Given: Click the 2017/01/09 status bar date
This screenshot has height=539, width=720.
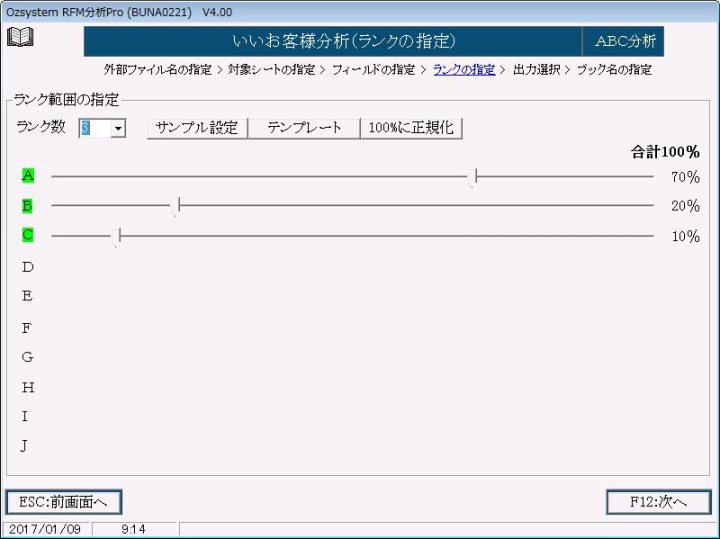Looking at the screenshot, I should pyautogui.click(x=45, y=529).
